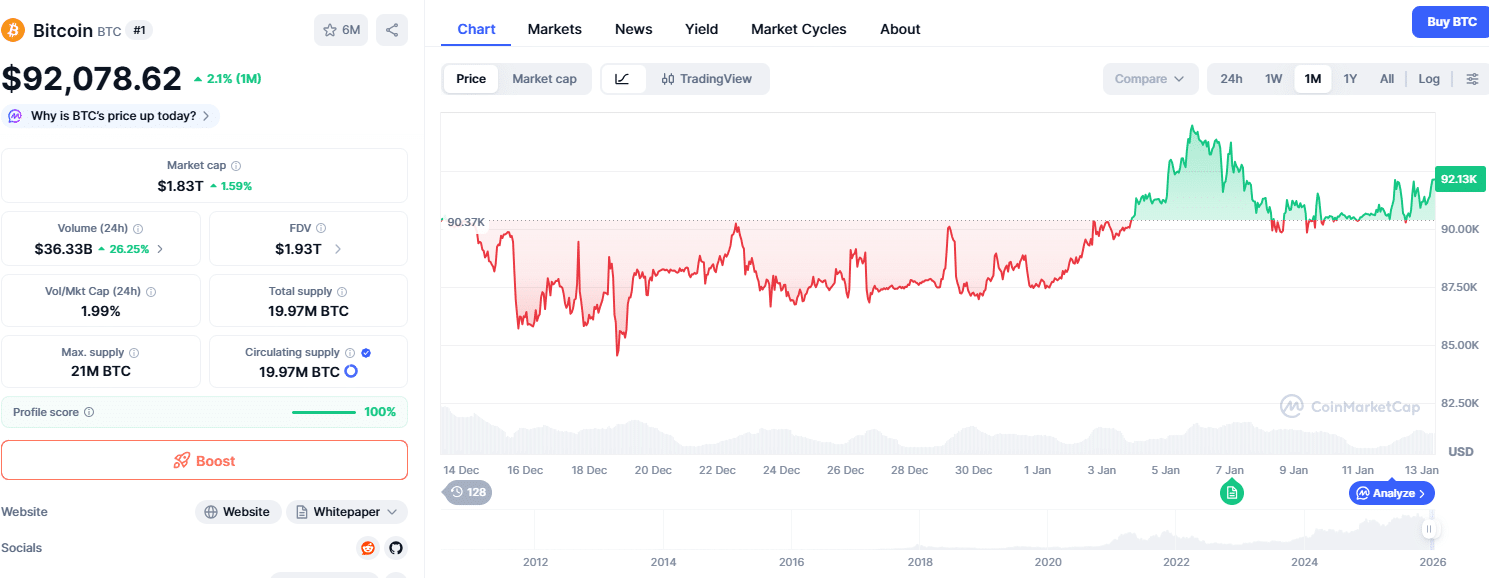Image resolution: width=1489 pixels, height=578 pixels.
Task: Click the share icon button
Action: coord(392,30)
